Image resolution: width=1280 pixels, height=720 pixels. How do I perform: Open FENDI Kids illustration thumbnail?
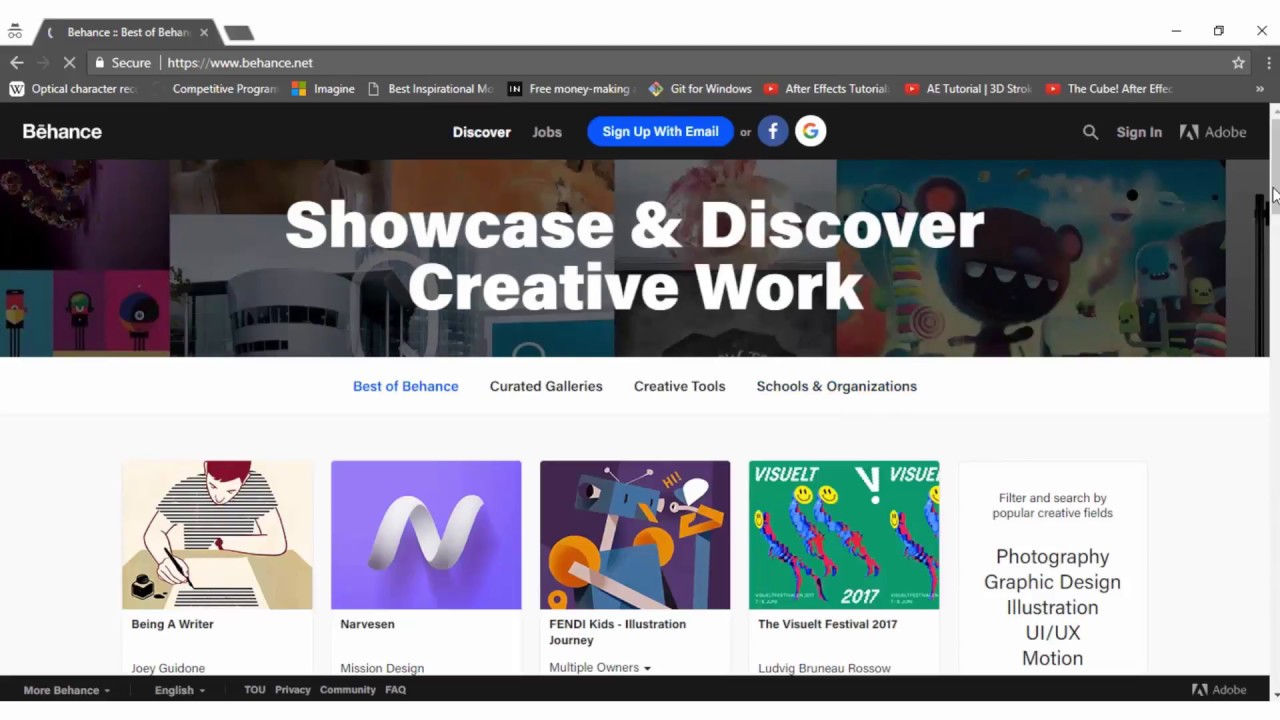[635, 535]
